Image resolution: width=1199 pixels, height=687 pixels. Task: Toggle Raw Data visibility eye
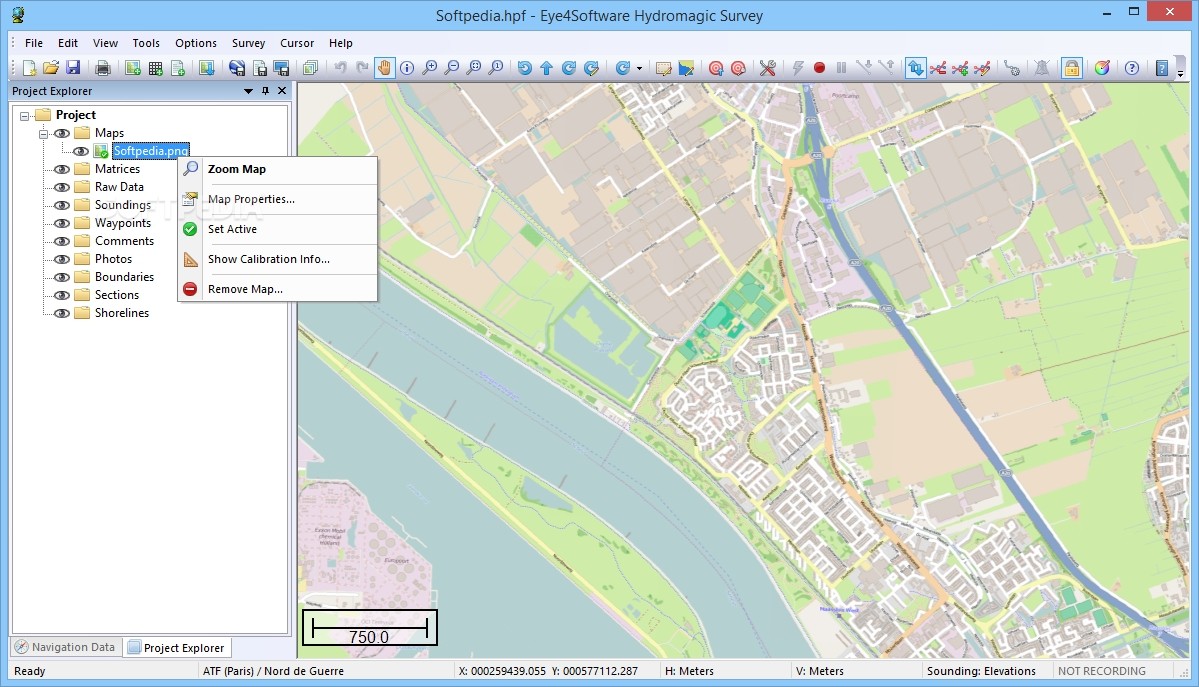[62, 187]
